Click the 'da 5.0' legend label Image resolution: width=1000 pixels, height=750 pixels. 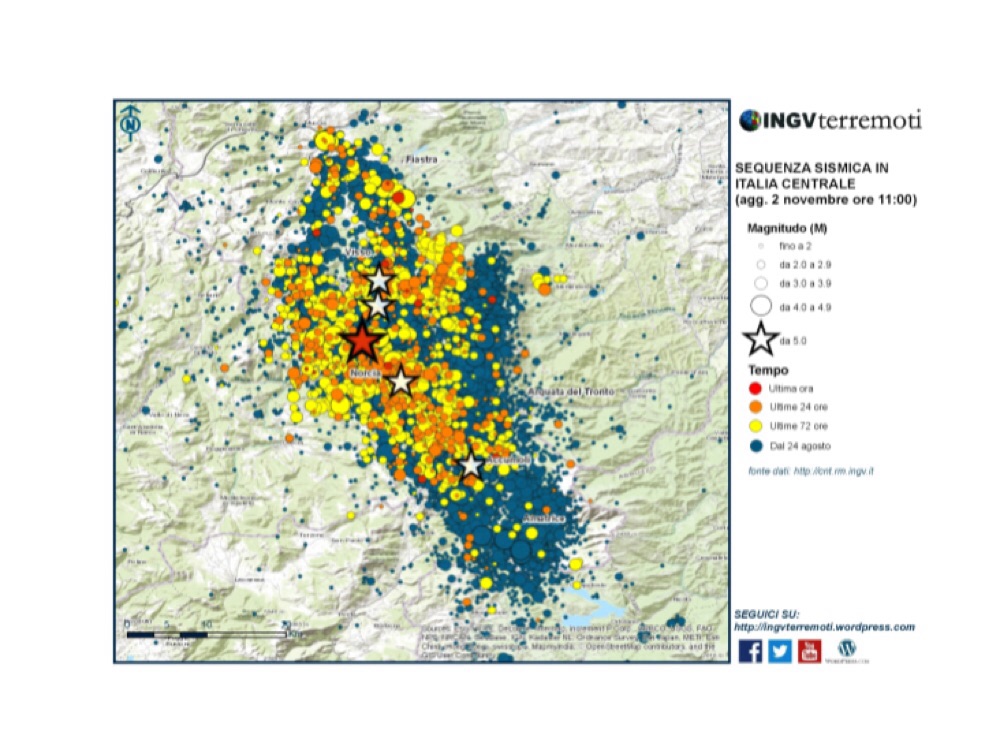[x=793, y=341]
